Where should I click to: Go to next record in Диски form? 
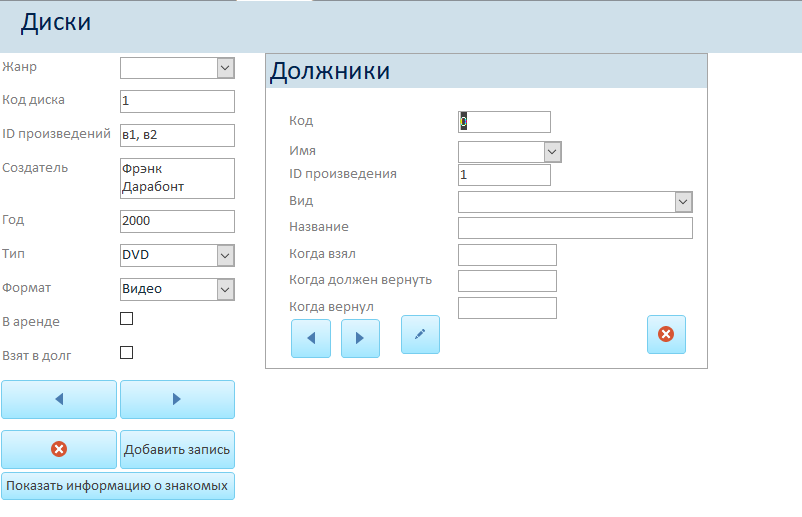177,399
